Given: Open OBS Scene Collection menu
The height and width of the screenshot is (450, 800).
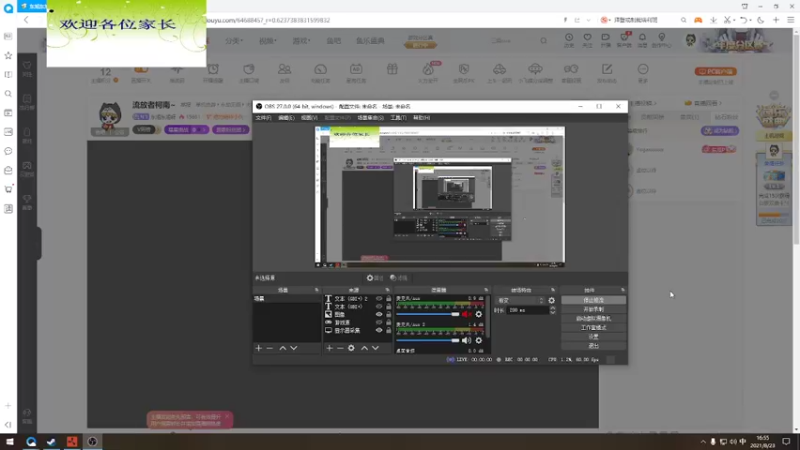Looking at the screenshot, I should 370,118.
